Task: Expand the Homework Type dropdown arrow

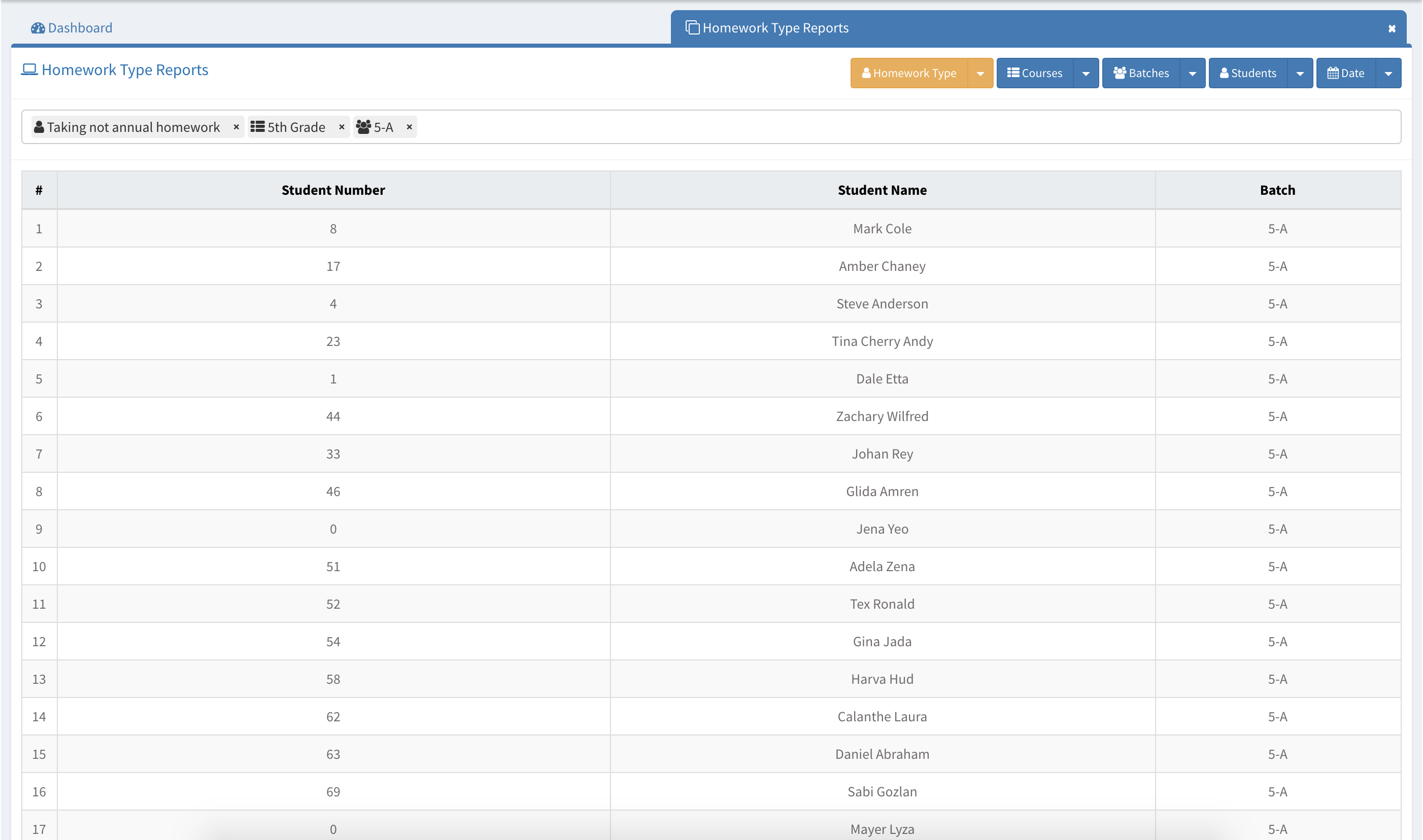Action: coord(980,74)
